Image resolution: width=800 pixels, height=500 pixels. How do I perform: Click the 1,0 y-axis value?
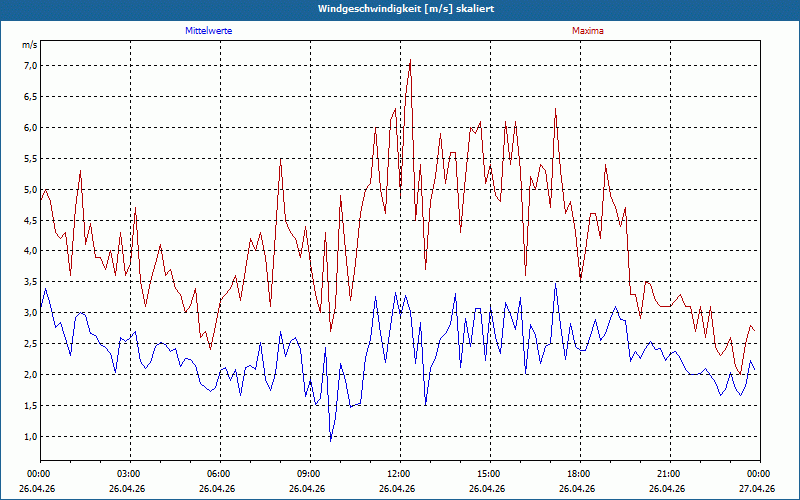click(31, 437)
